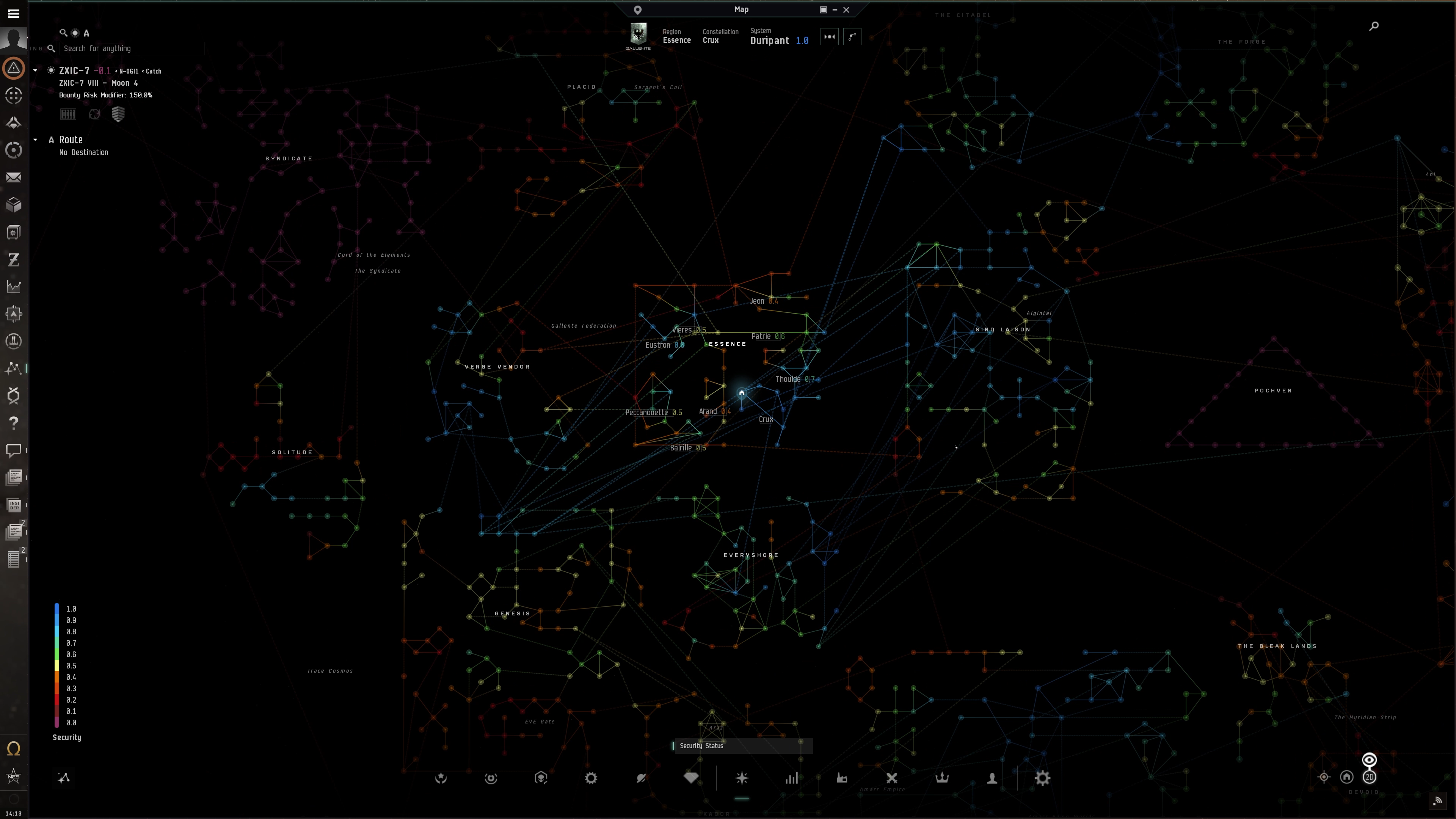Open the Help question mark icon
Screen dimensions: 1456x819
click(14, 423)
